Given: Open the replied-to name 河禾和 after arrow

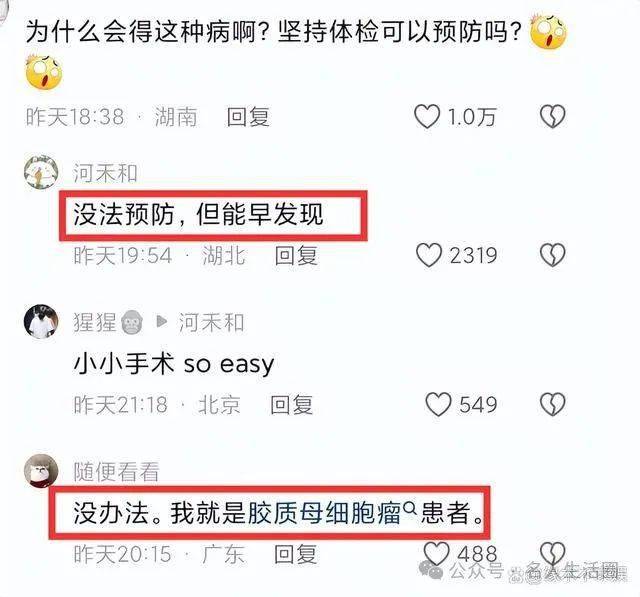Looking at the screenshot, I should coord(211,323).
